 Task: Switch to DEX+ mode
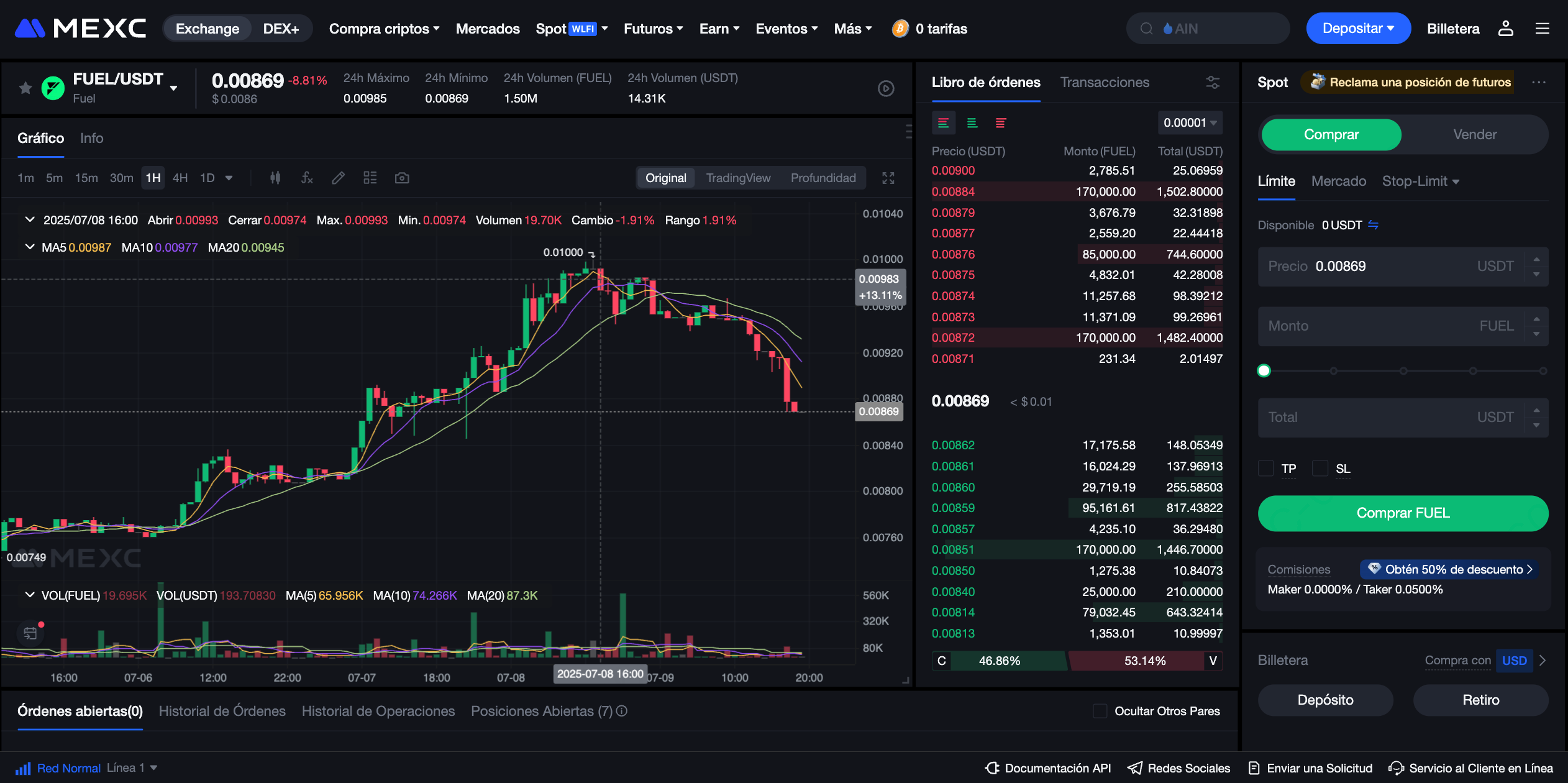click(281, 29)
